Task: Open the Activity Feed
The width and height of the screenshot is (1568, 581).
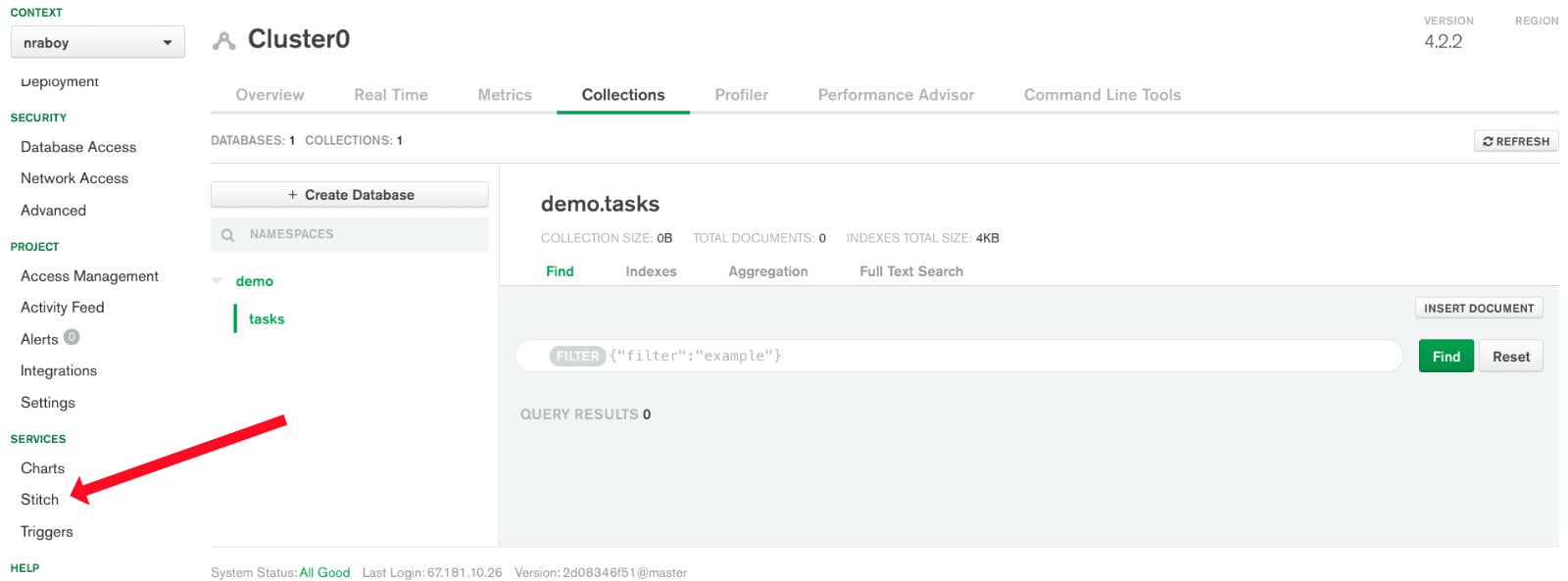Action: (x=62, y=308)
